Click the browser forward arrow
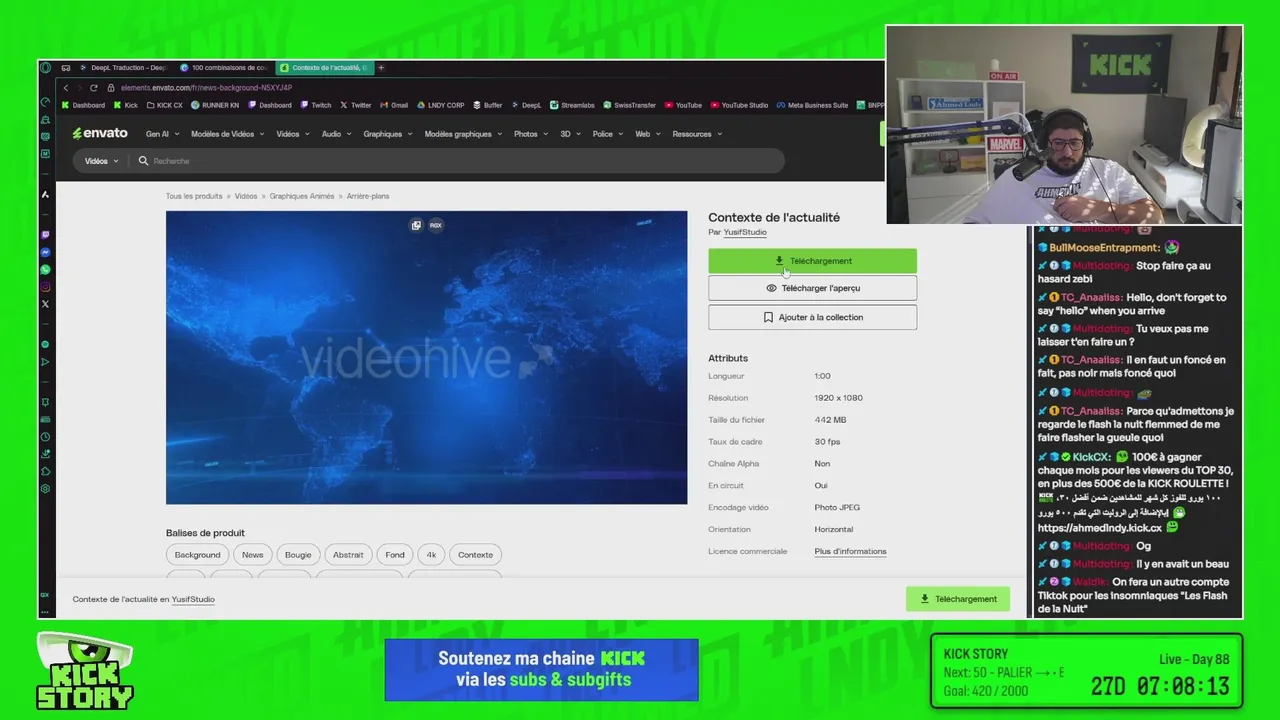The width and height of the screenshot is (1280, 720). pos(80,88)
